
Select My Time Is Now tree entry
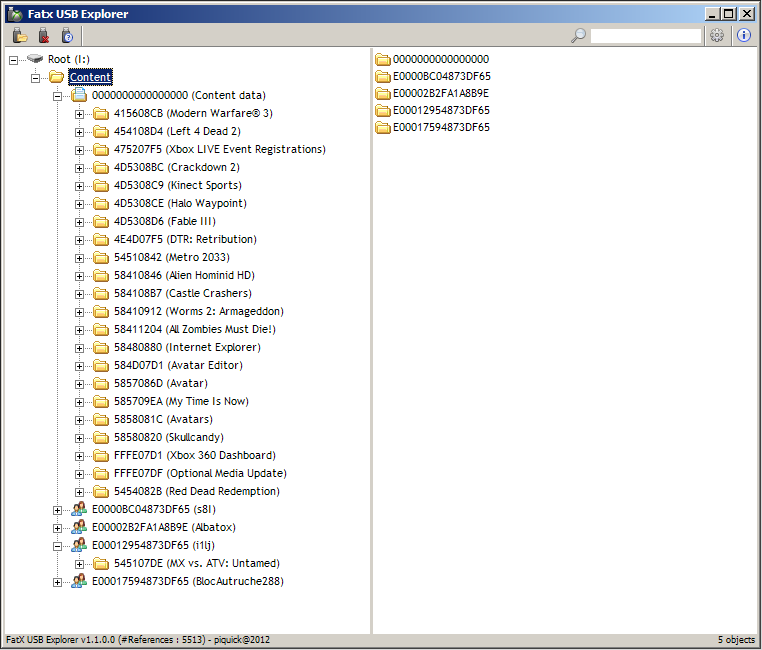[x=181, y=401]
